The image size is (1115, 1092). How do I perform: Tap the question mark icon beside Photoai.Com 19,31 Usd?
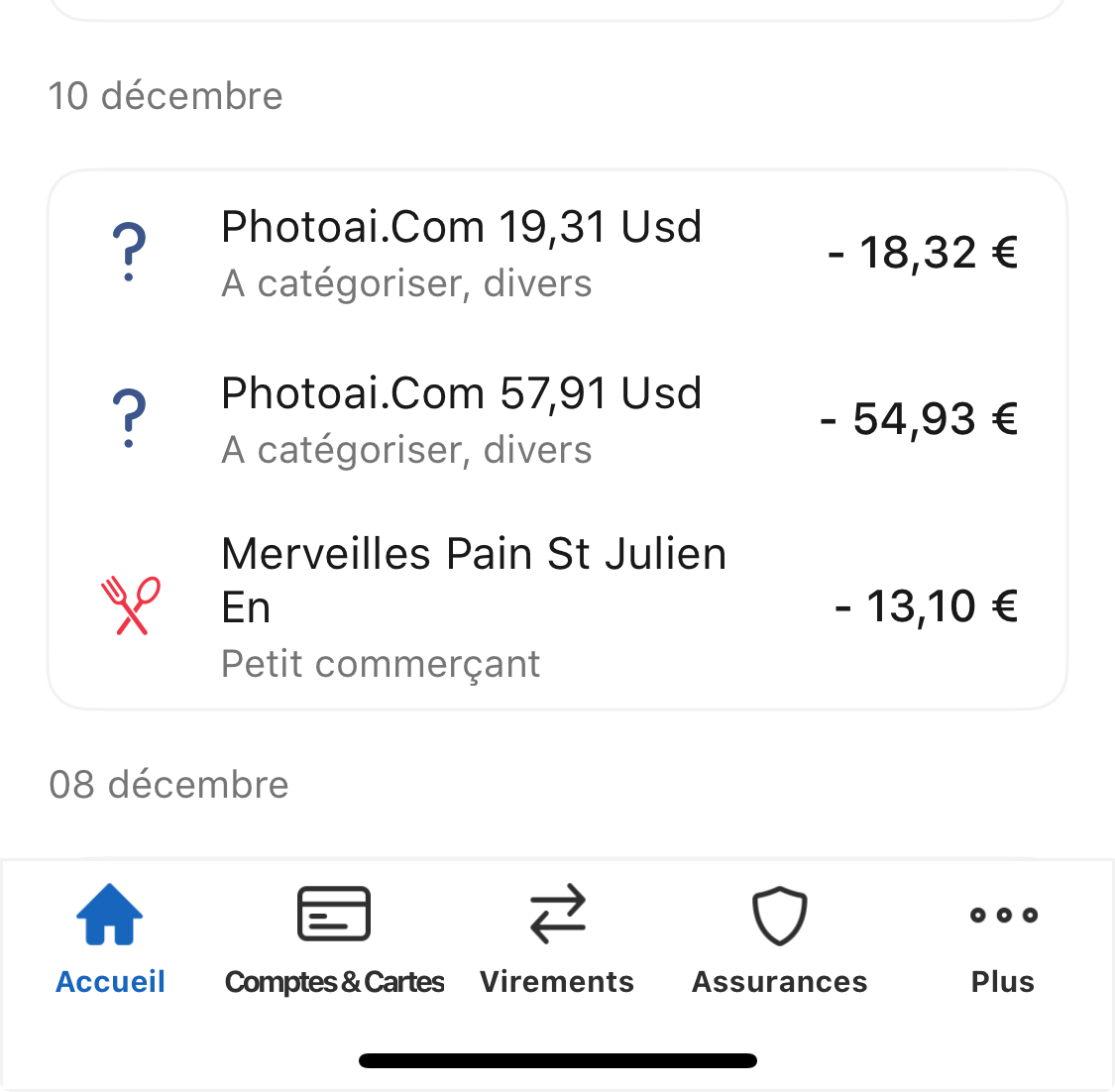click(129, 253)
